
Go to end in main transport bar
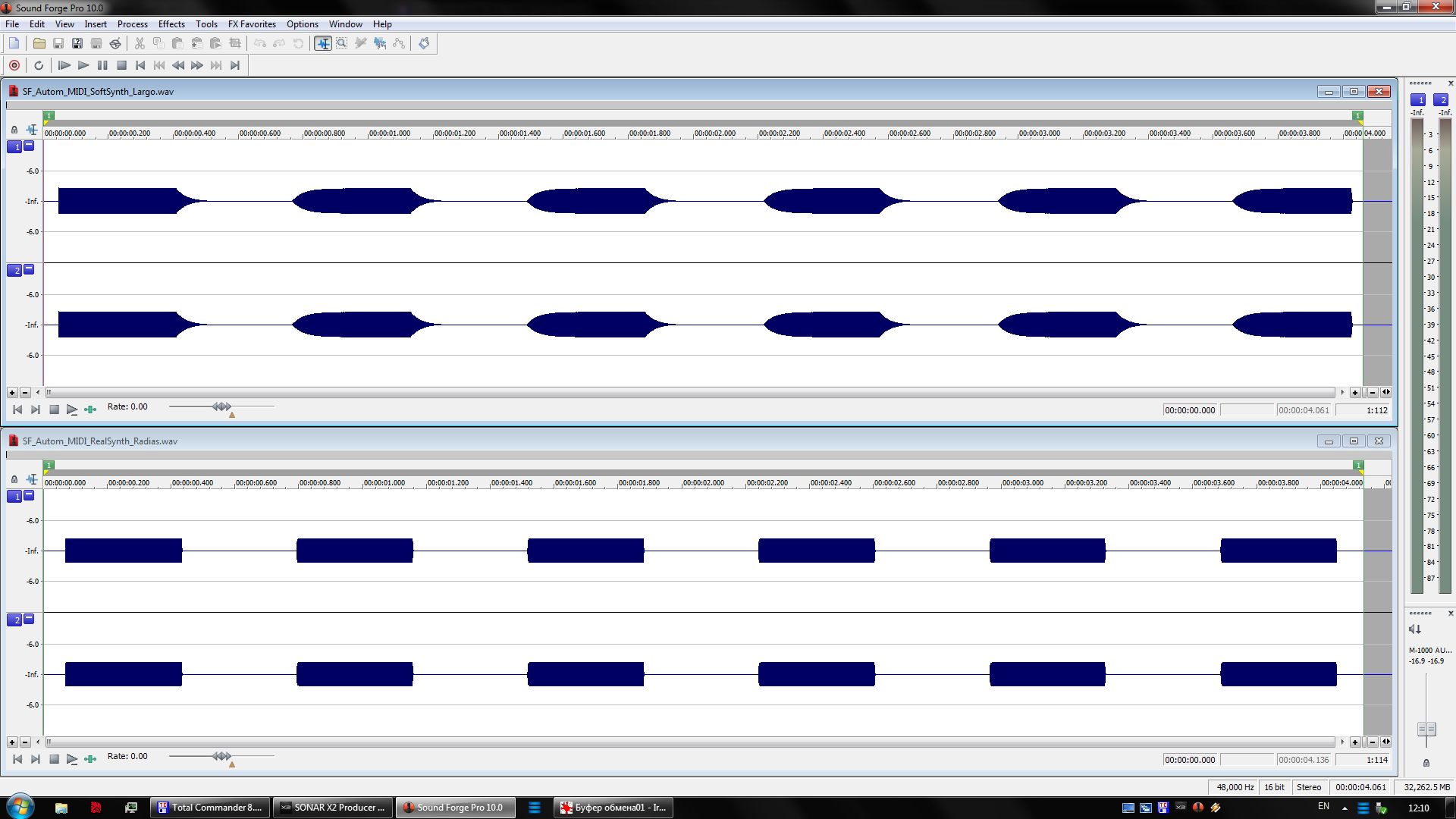[x=235, y=65]
